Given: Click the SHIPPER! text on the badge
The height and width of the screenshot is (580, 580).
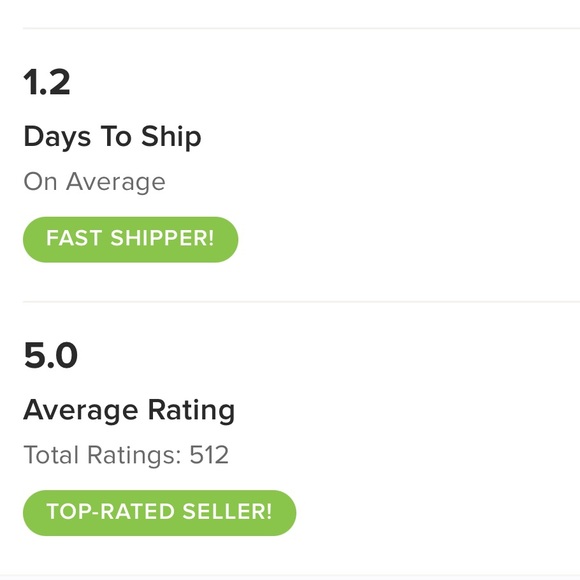Looking at the screenshot, I should 162,238.
